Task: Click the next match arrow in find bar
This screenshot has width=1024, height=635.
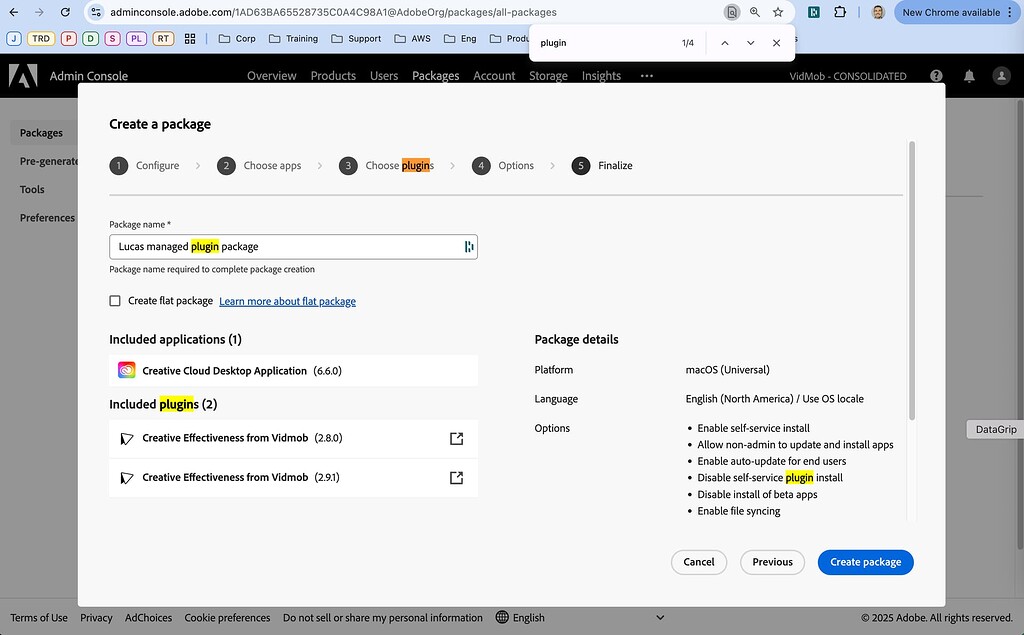Action: (x=750, y=43)
